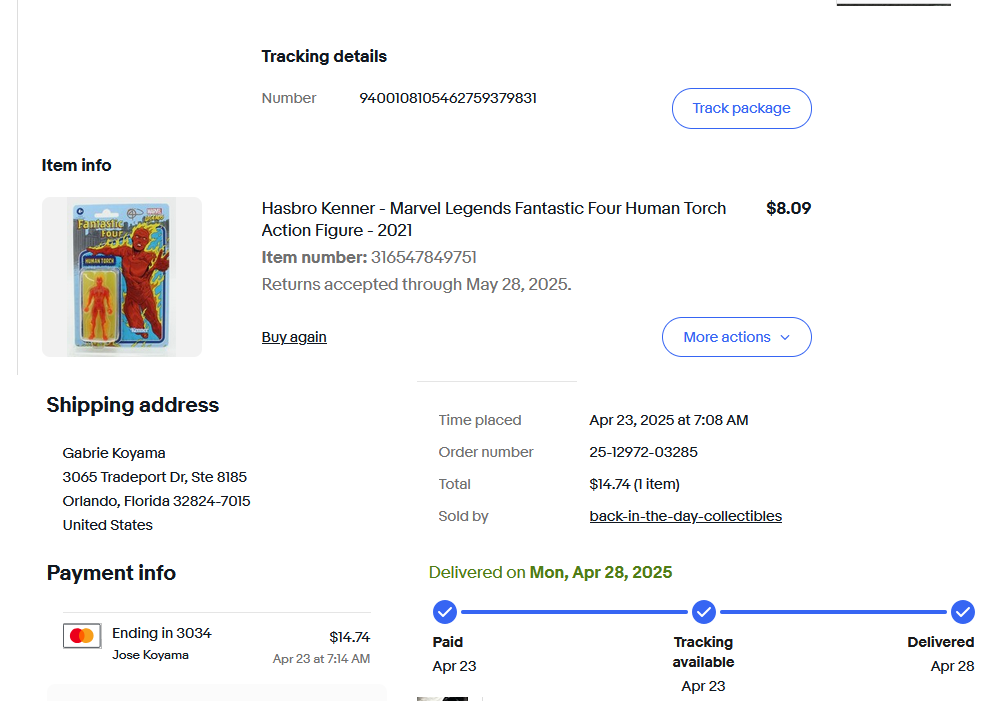991x701 pixels.
Task: Open the back-in-the-day-collectibles seller link
Action: click(x=685, y=516)
